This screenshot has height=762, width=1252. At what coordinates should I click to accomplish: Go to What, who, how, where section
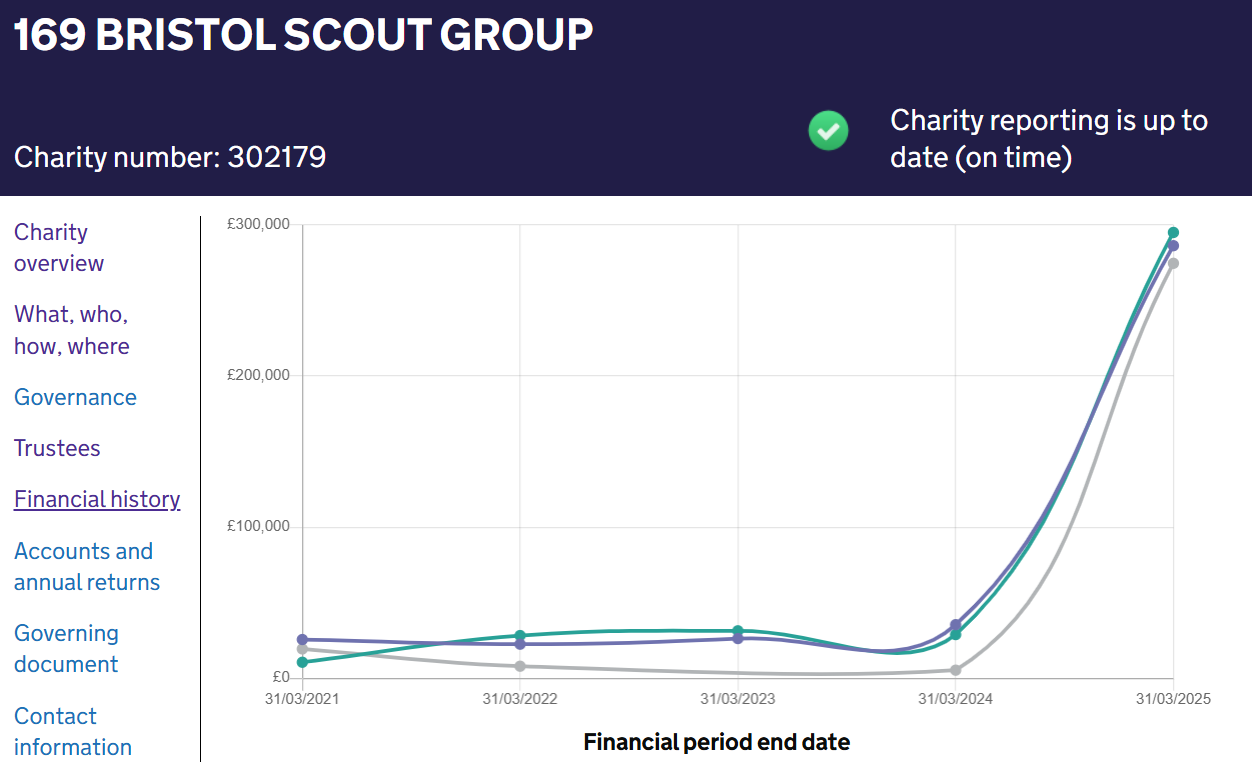point(72,330)
